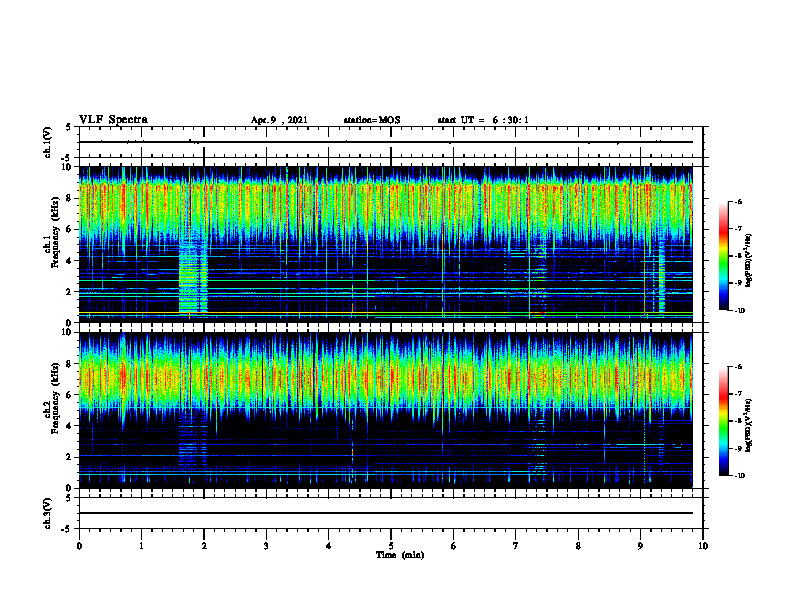This screenshot has width=792, height=612.
Task: Click the "-6" tick of the upper colorbar
Action: 738,201
